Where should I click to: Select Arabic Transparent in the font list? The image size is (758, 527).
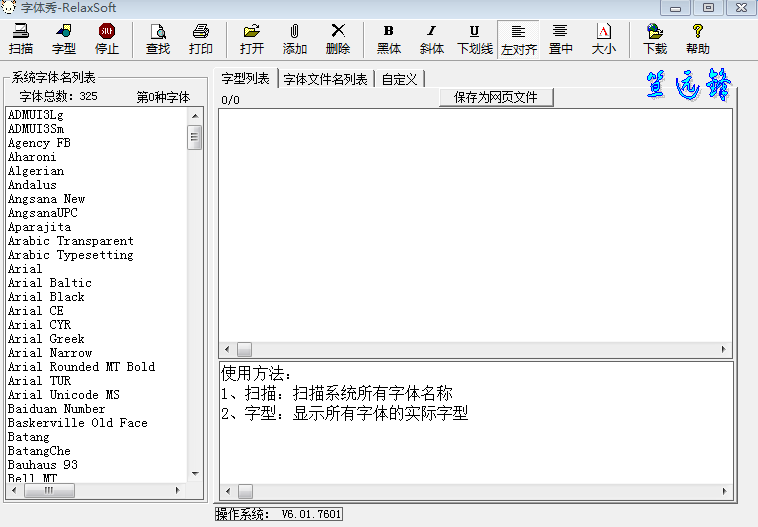71,241
